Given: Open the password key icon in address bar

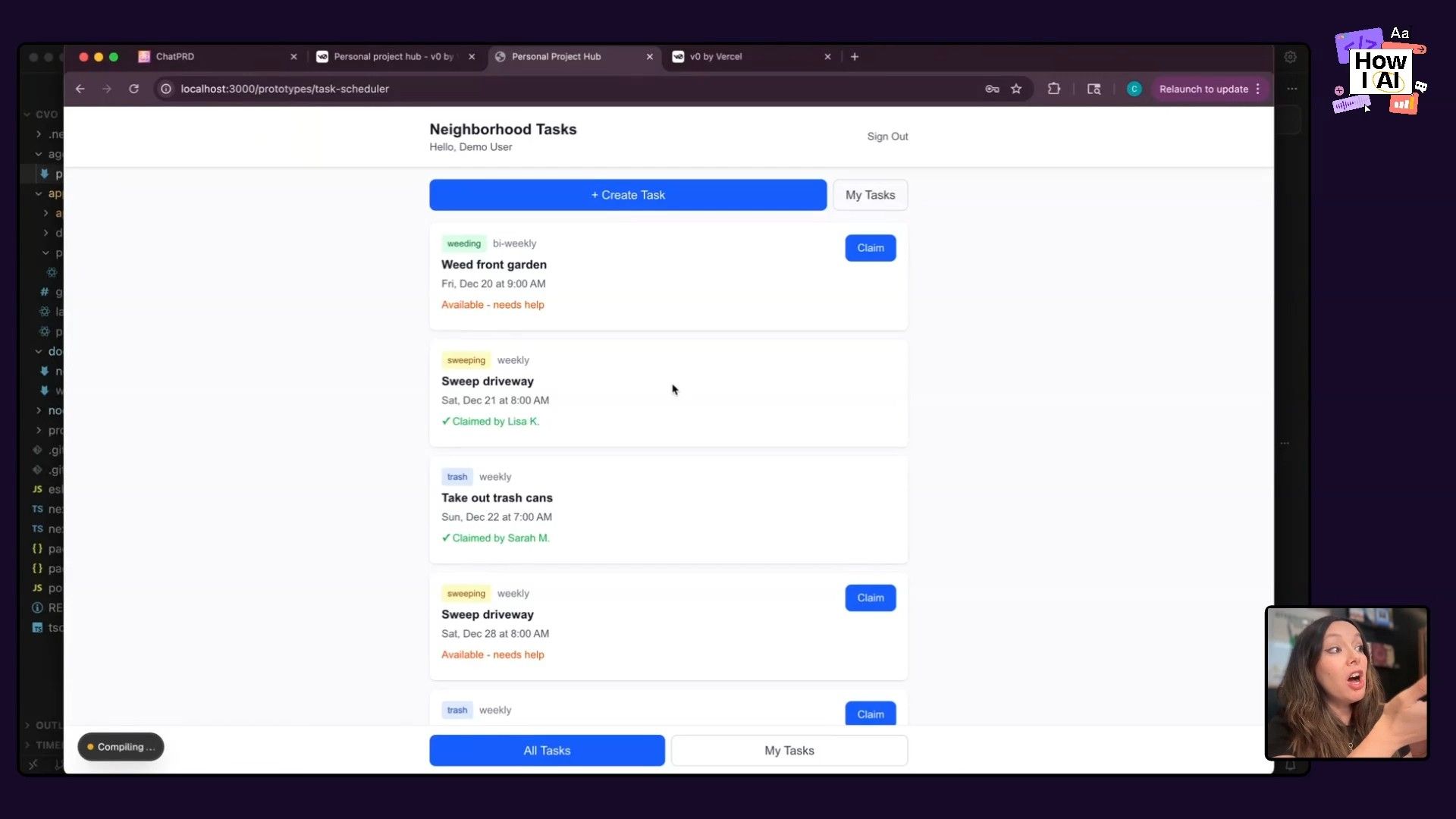Looking at the screenshot, I should click(x=992, y=89).
